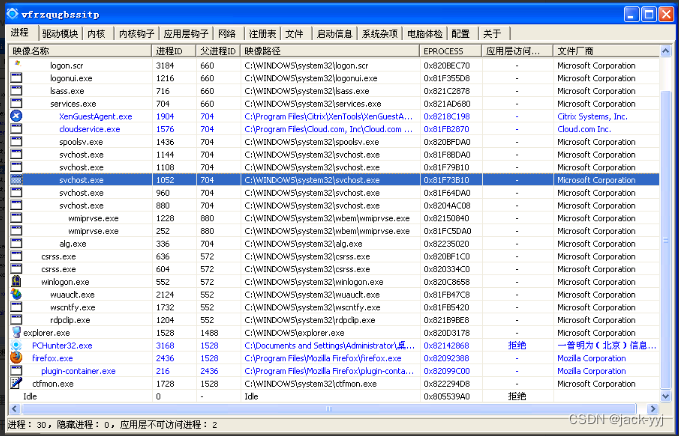Click the PCHunter app icon in title bar
The height and width of the screenshot is (436, 679).
(x=13, y=14)
